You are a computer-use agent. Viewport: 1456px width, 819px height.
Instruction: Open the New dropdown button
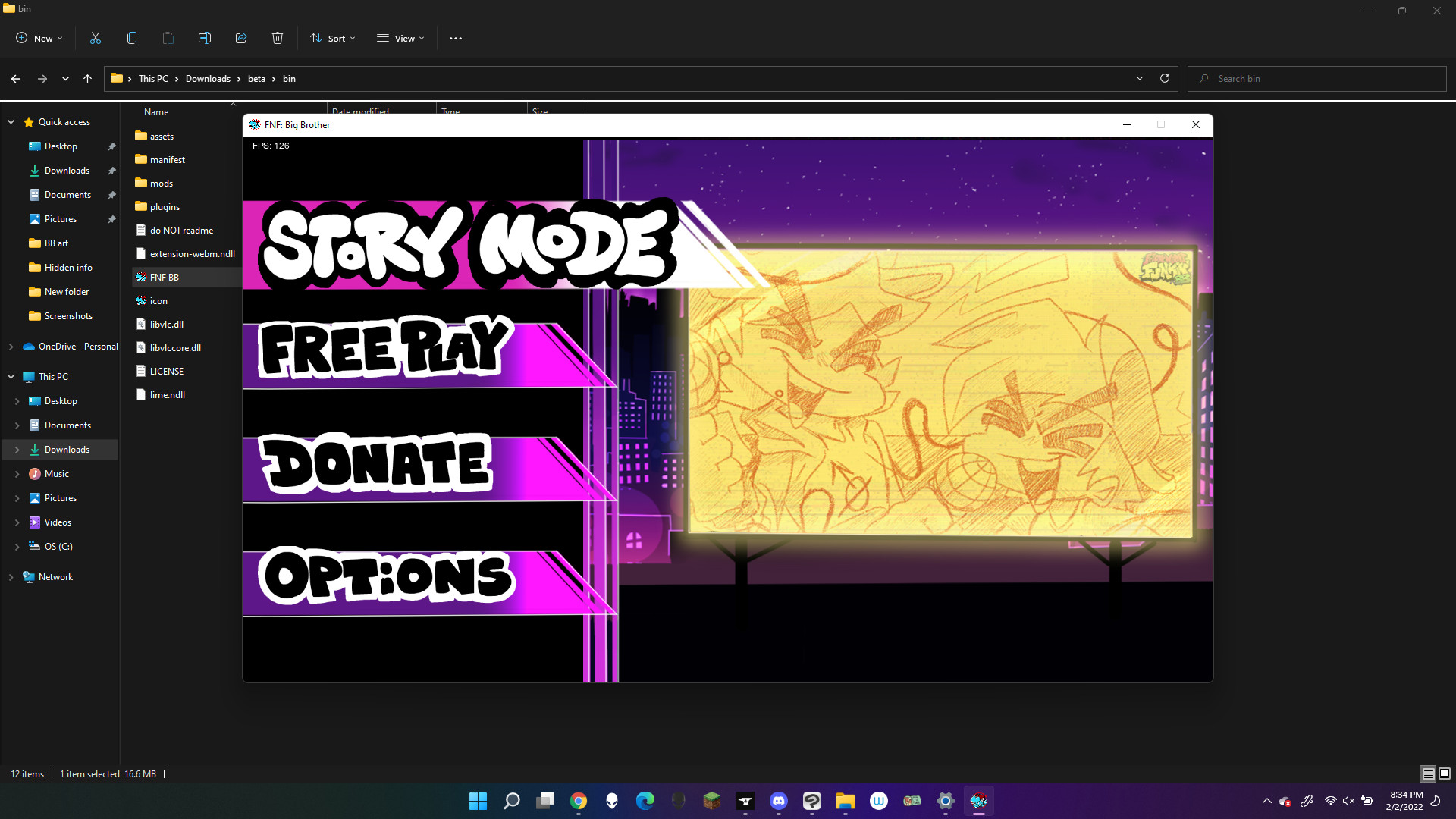click(39, 38)
